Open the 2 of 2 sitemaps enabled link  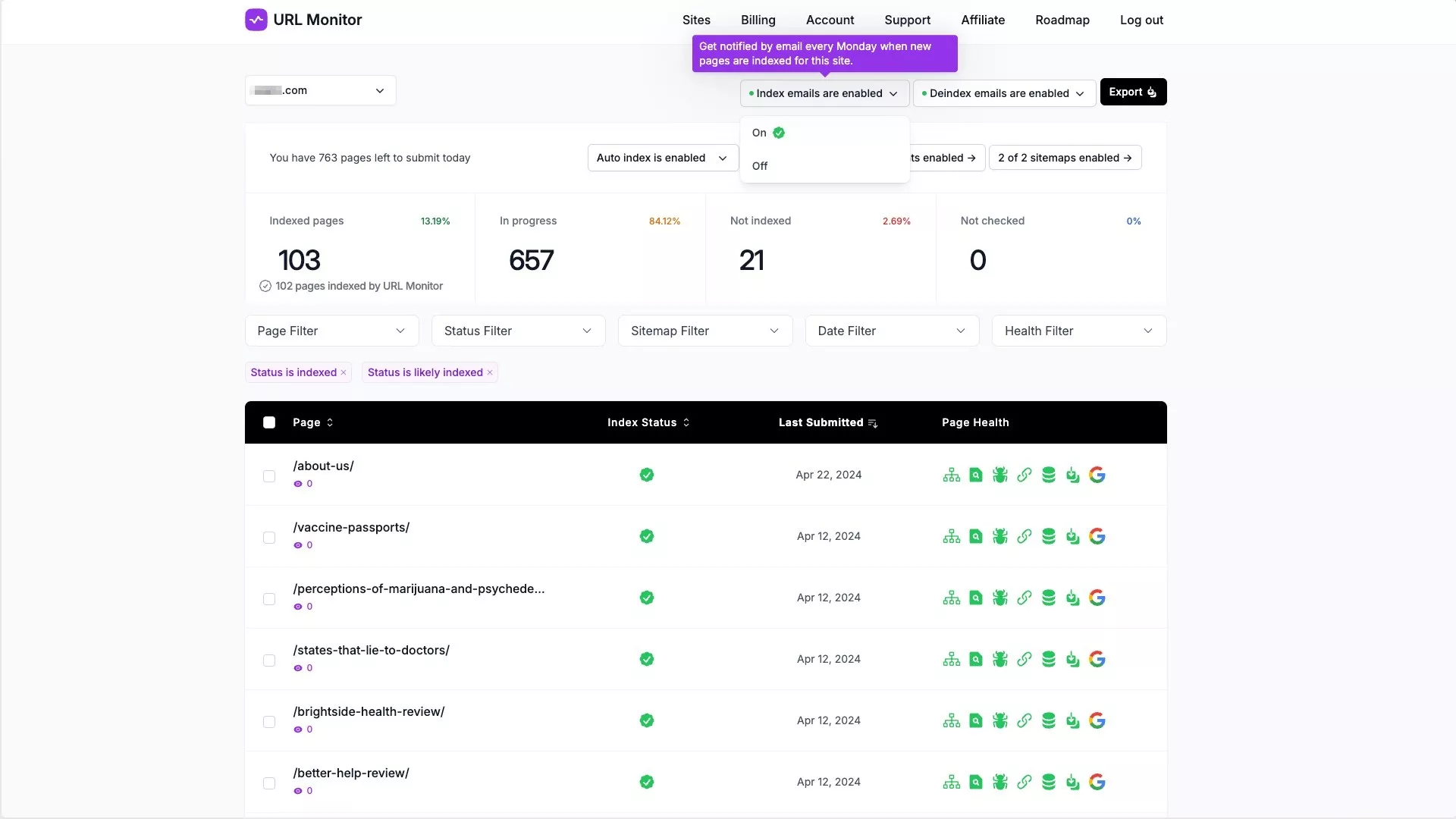1065,158
